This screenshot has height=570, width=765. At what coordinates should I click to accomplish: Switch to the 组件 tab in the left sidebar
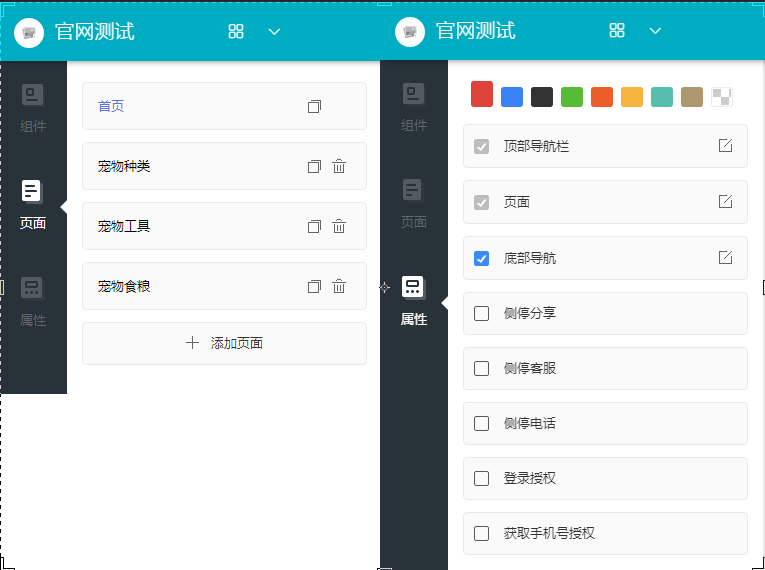pos(33,108)
